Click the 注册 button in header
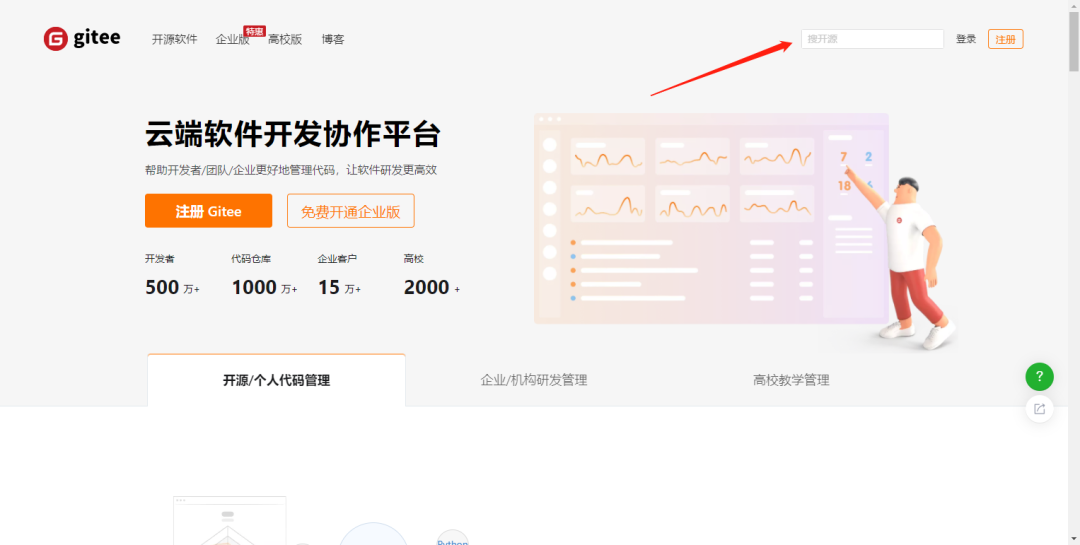1080x545 pixels. [x=1005, y=39]
